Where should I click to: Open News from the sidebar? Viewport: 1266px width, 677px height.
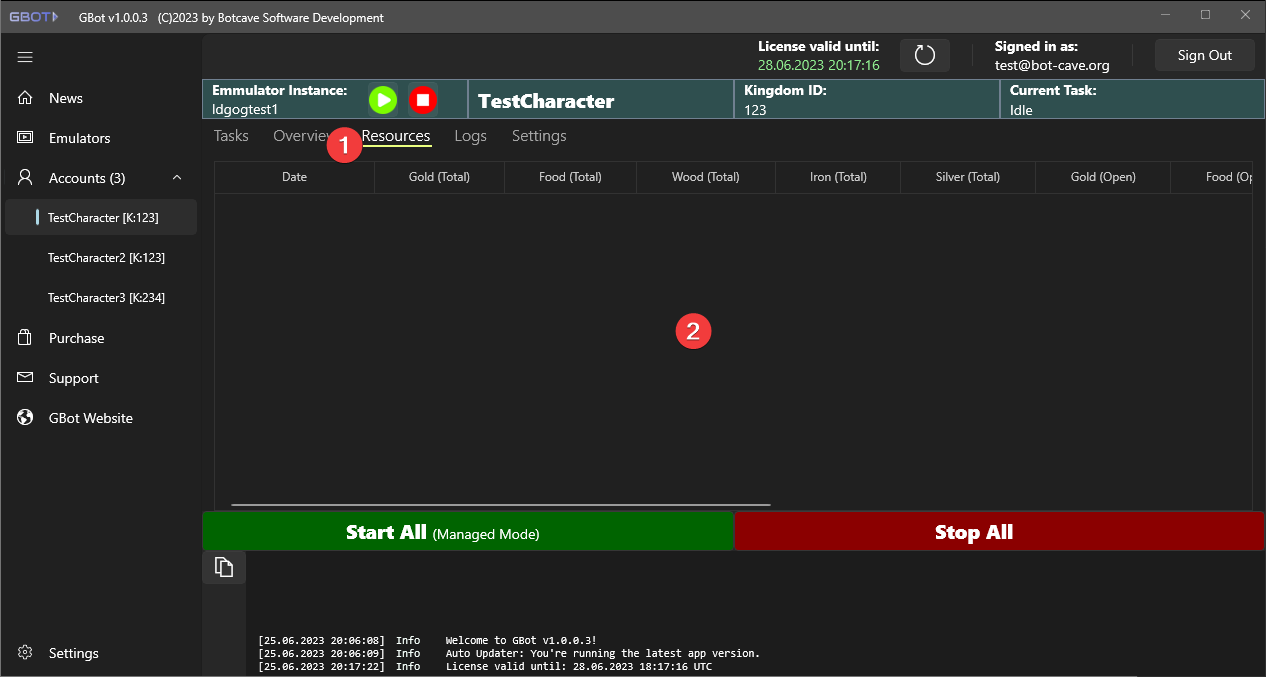pyautogui.click(x=66, y=98)
